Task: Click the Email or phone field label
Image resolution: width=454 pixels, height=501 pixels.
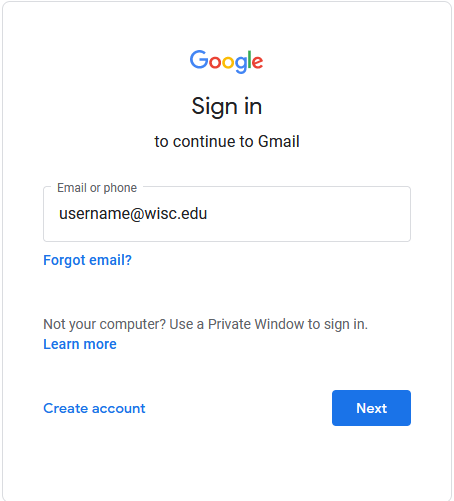Action: tap(97, 188)
